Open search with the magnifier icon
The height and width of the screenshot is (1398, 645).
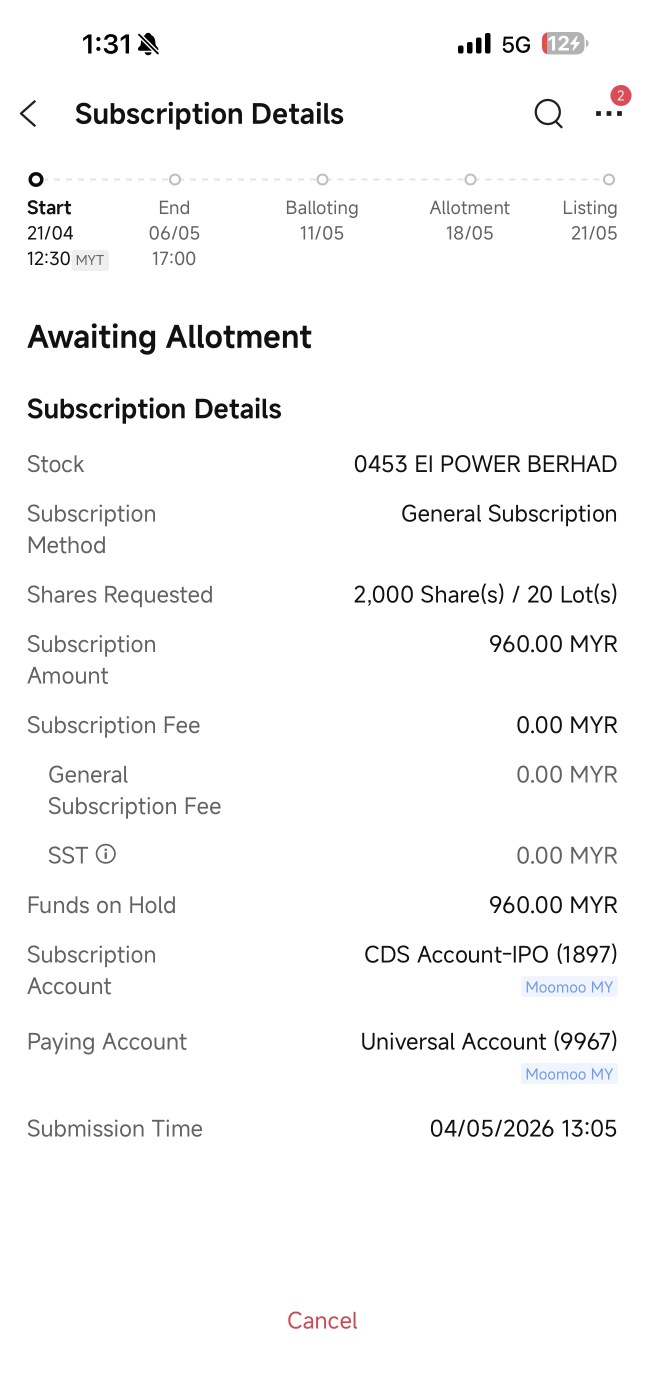548,114
